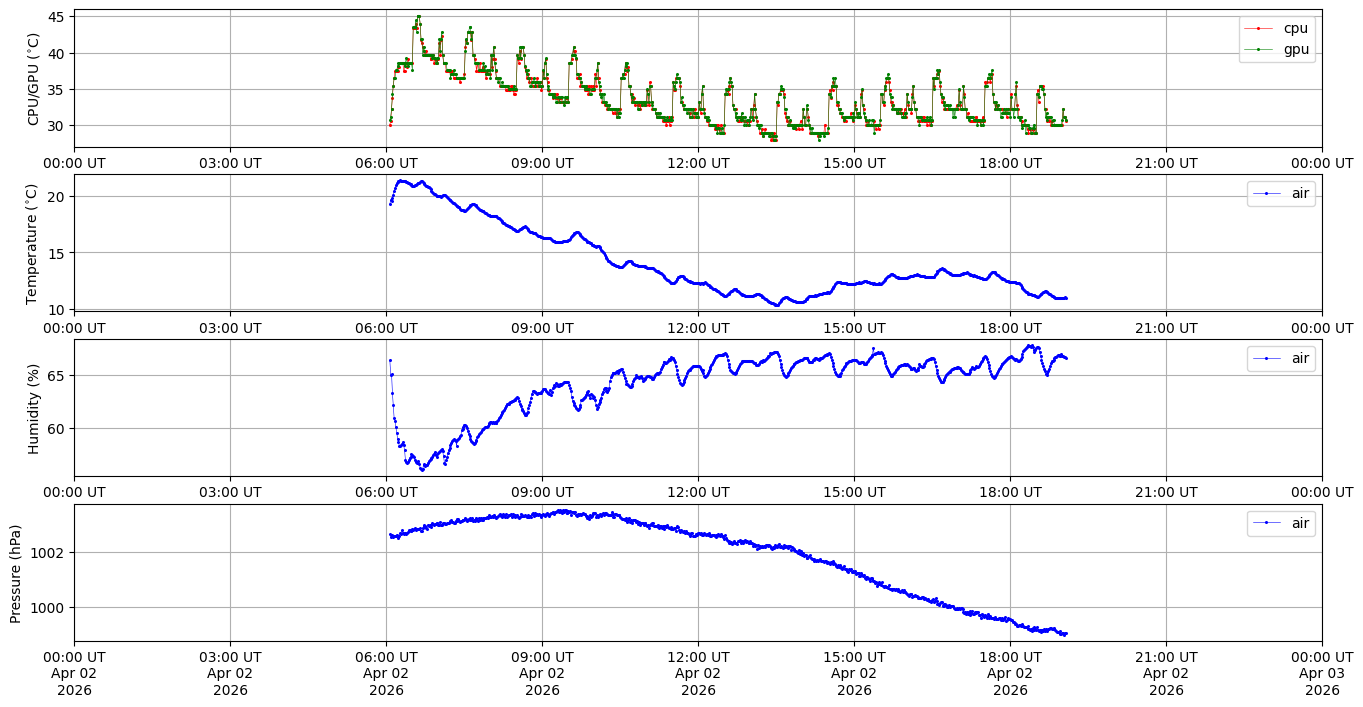Image resolution: width=1363 pixels, height=707 pixels.
Task: Click the pressure curve's highest point
Action: 562,511
